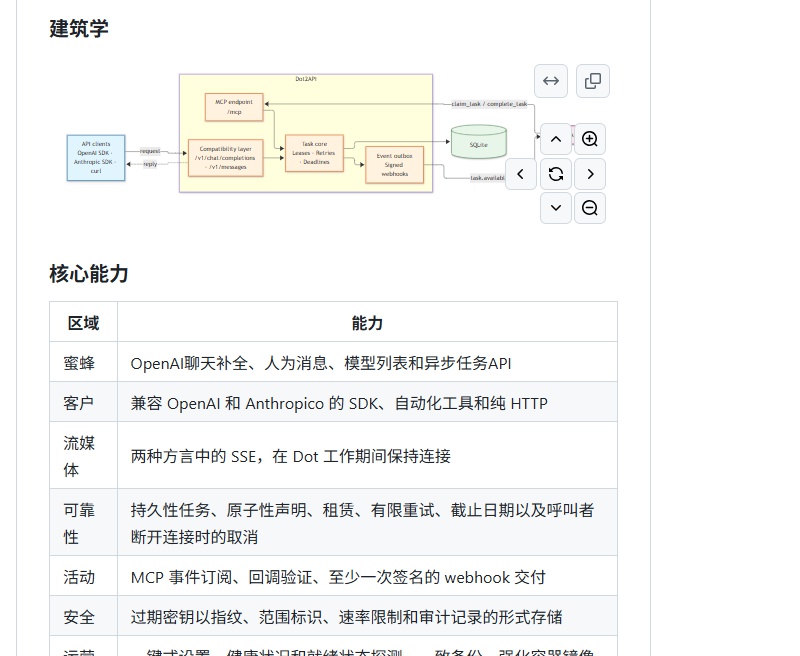Click the 持久性任务 capability description
Viewport: 800px width, 656px height.
click(x=362, y=523)
